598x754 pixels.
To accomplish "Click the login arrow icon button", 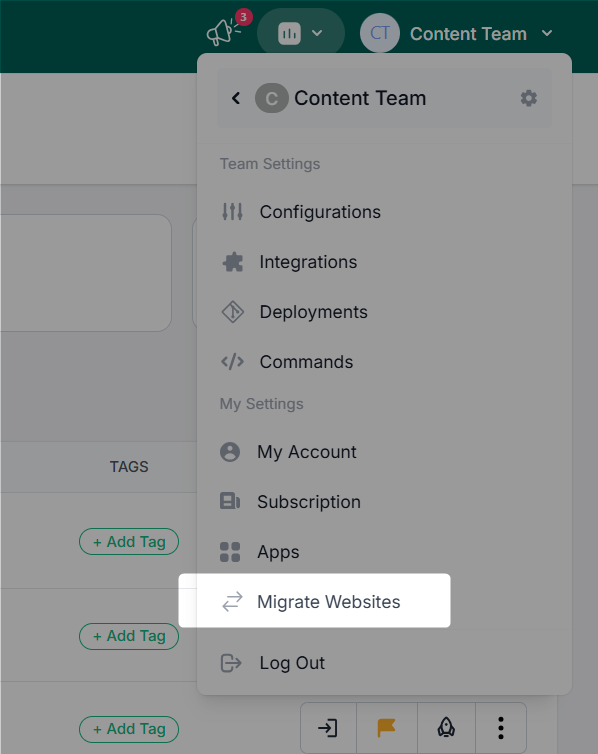I will [x=328, y=728].
